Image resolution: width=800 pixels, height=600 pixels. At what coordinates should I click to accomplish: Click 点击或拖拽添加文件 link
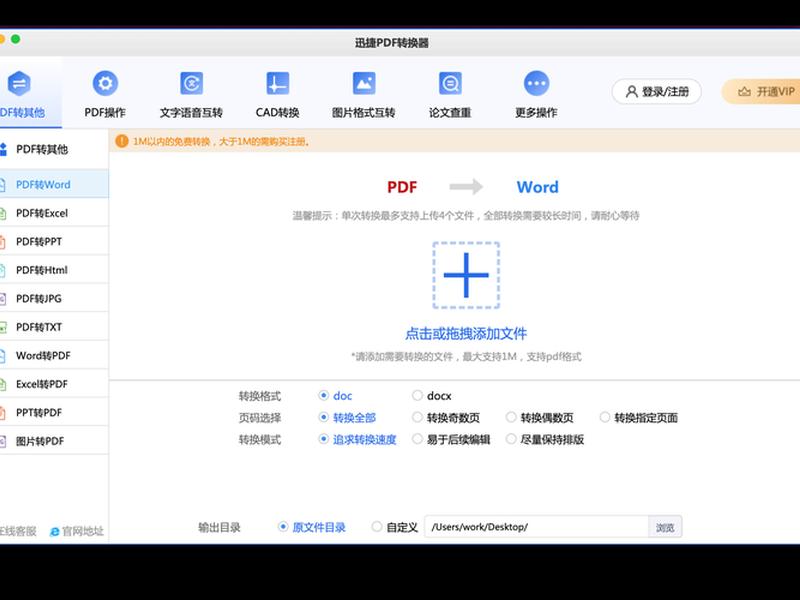tap(466, 334)
